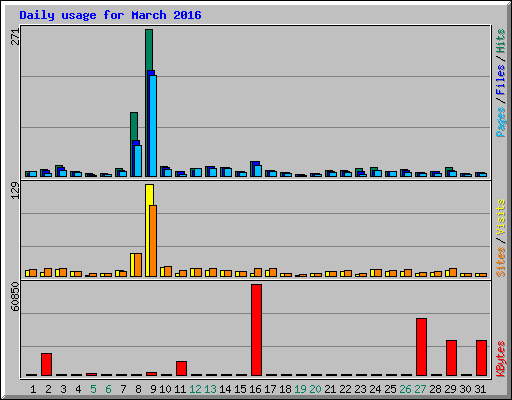Click day label 30 on the x-axis

pyautogui.click(x=465, y=389)
